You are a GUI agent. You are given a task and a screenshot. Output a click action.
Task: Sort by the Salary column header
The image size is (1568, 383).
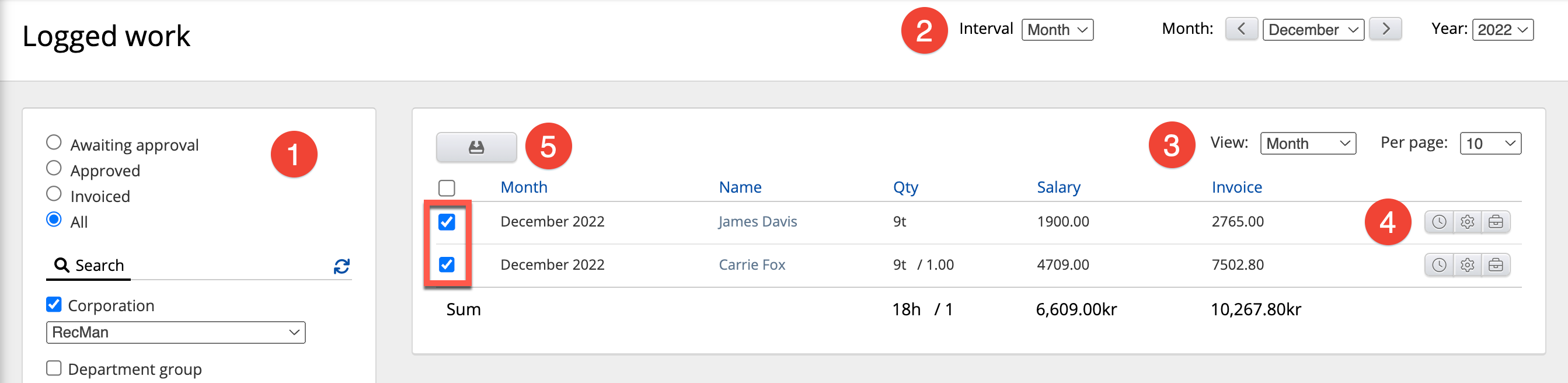[x=1058, y=187]
